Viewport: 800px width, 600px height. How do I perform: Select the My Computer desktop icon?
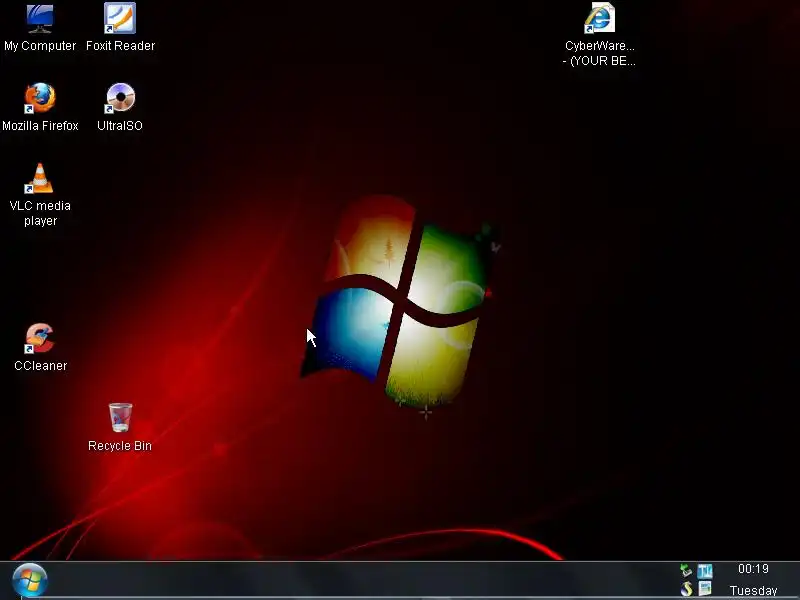[x=40, y=18]
